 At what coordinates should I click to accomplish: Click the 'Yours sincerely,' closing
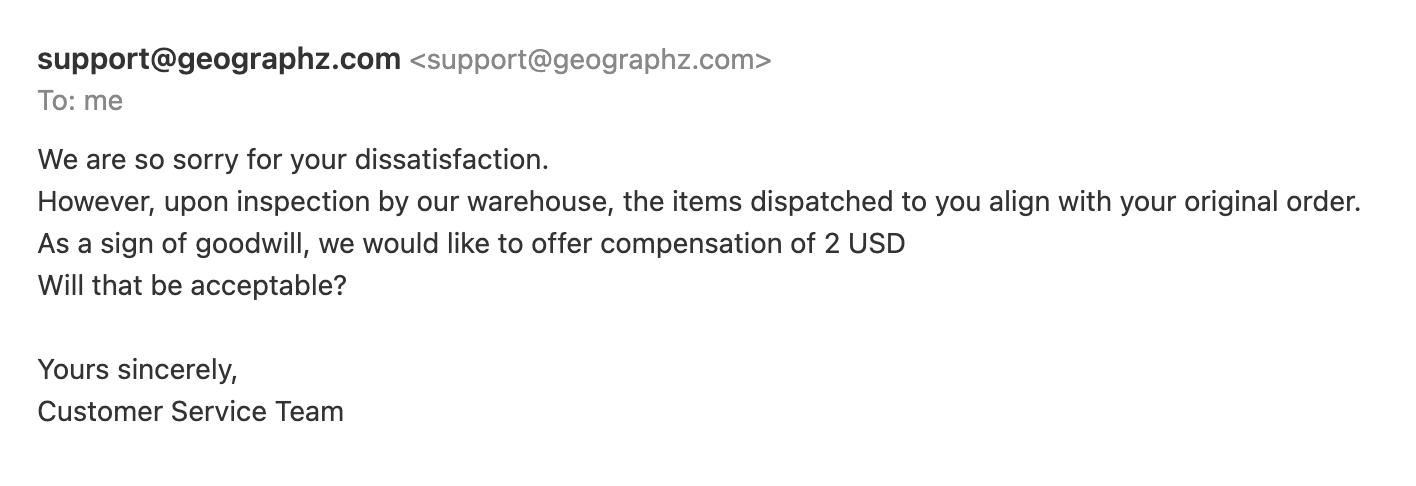[x=138, y=370]
